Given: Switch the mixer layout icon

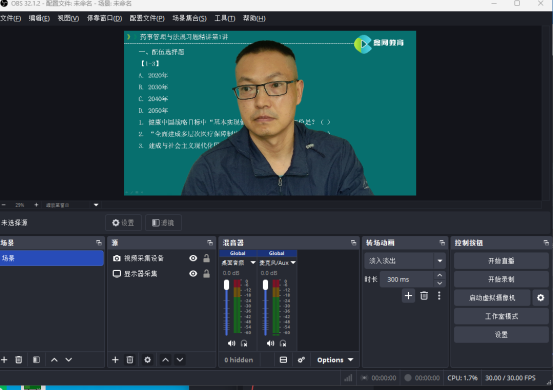Looking at the screenshot, I should [x=283, y=360].
